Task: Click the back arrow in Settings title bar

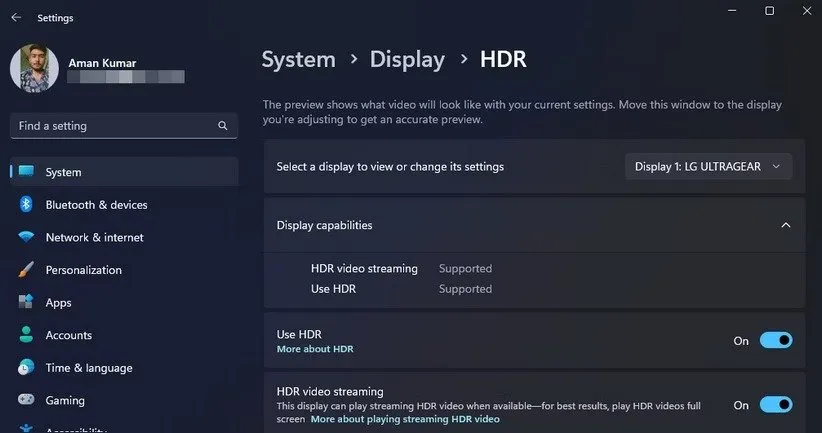Action: [16, 18]
